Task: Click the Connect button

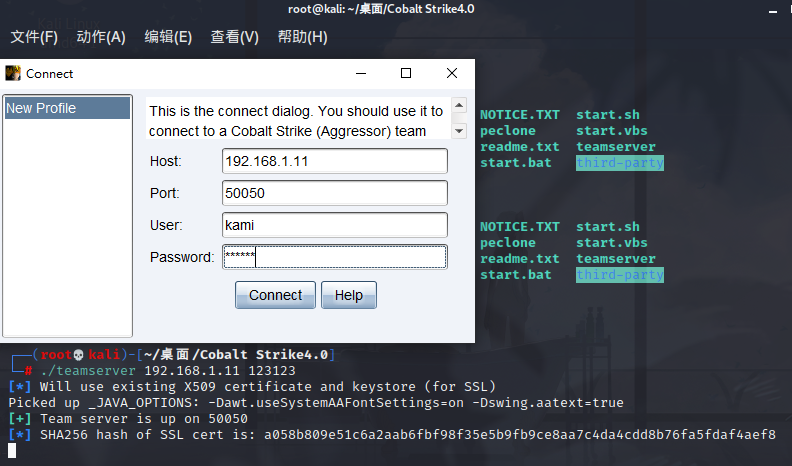Action: (x=275, y=295)
